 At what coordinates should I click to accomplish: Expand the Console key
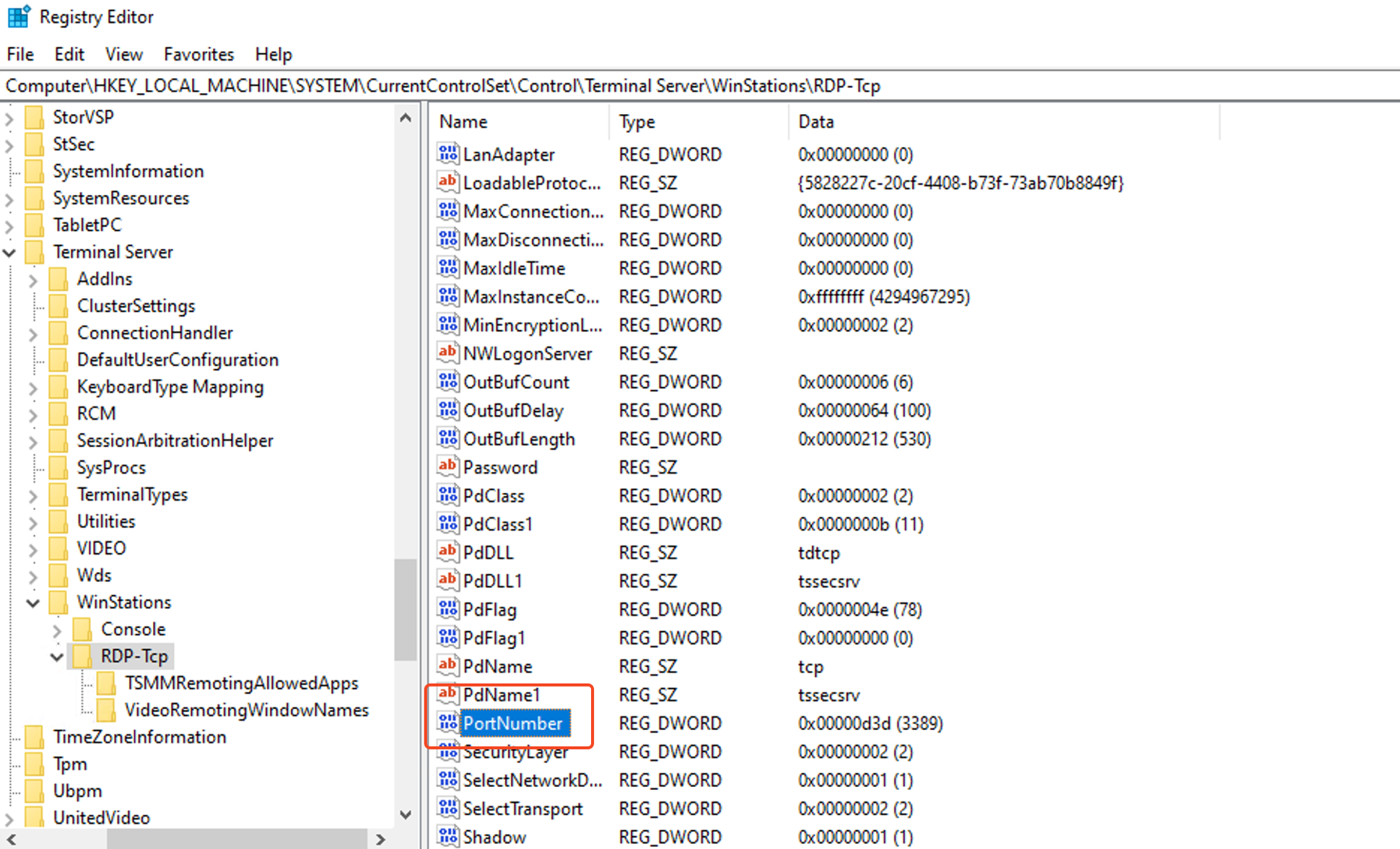pyautogui.click(x=58, y=630)
